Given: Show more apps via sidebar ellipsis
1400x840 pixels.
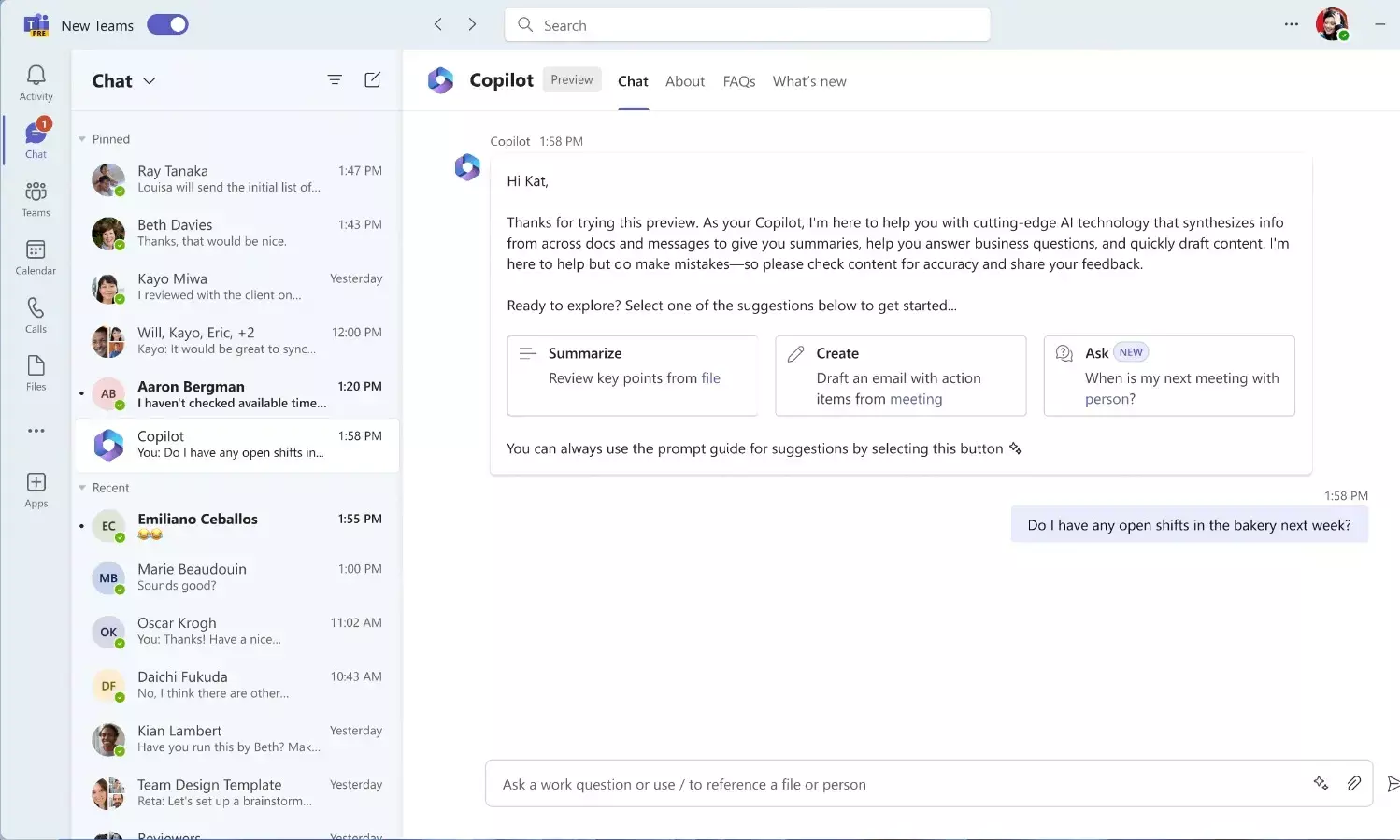Looking at the screenshot, I should pos(36,431).
